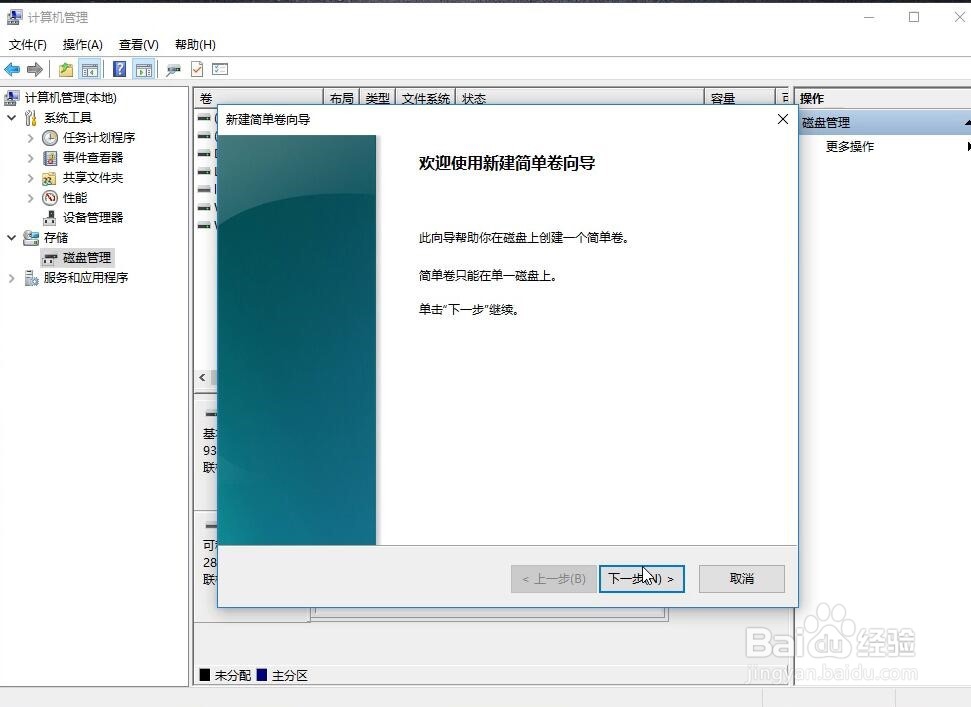Click the 简单卷只能在单一磁盘上 text
Viewport: 971px width, 707px height.
tap(488, 276)
